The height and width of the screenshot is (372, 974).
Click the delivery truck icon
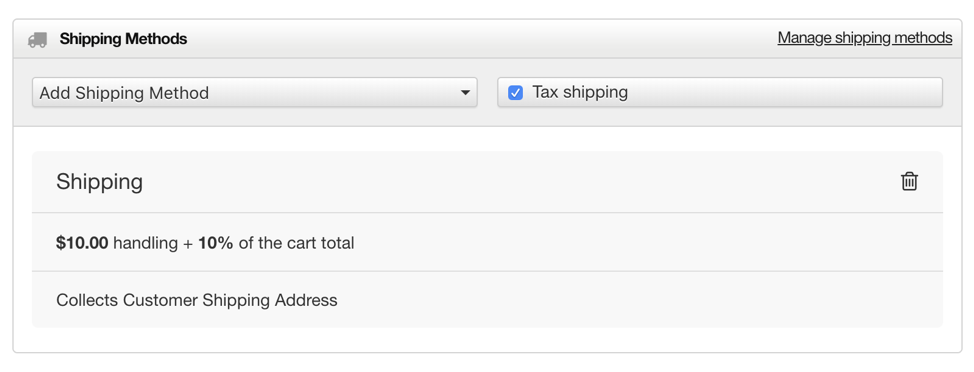[37, 40]
